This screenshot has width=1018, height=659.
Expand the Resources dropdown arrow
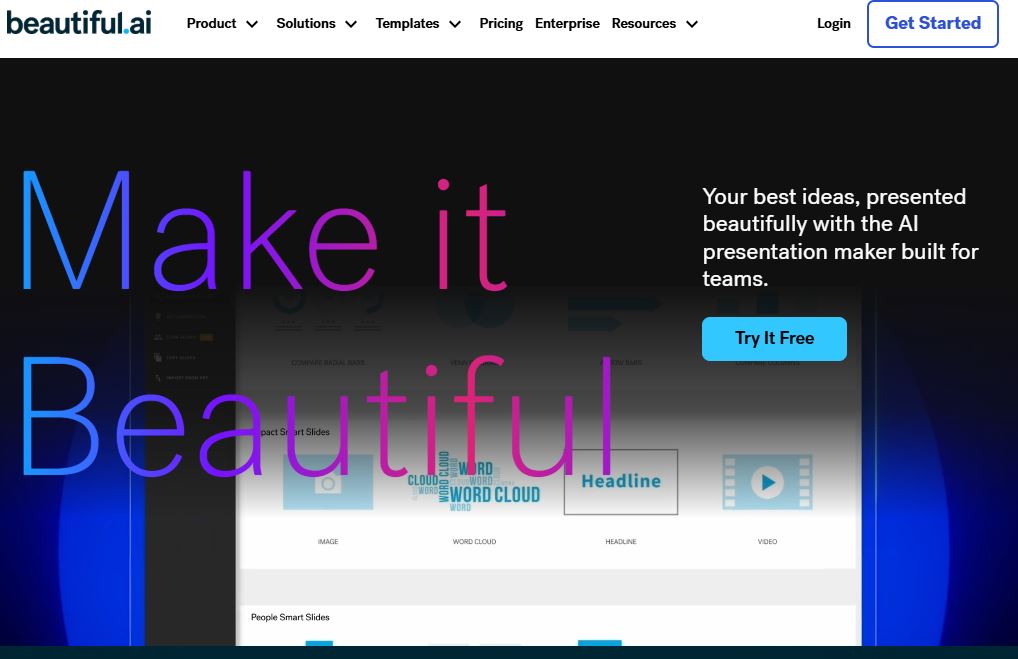692,24
